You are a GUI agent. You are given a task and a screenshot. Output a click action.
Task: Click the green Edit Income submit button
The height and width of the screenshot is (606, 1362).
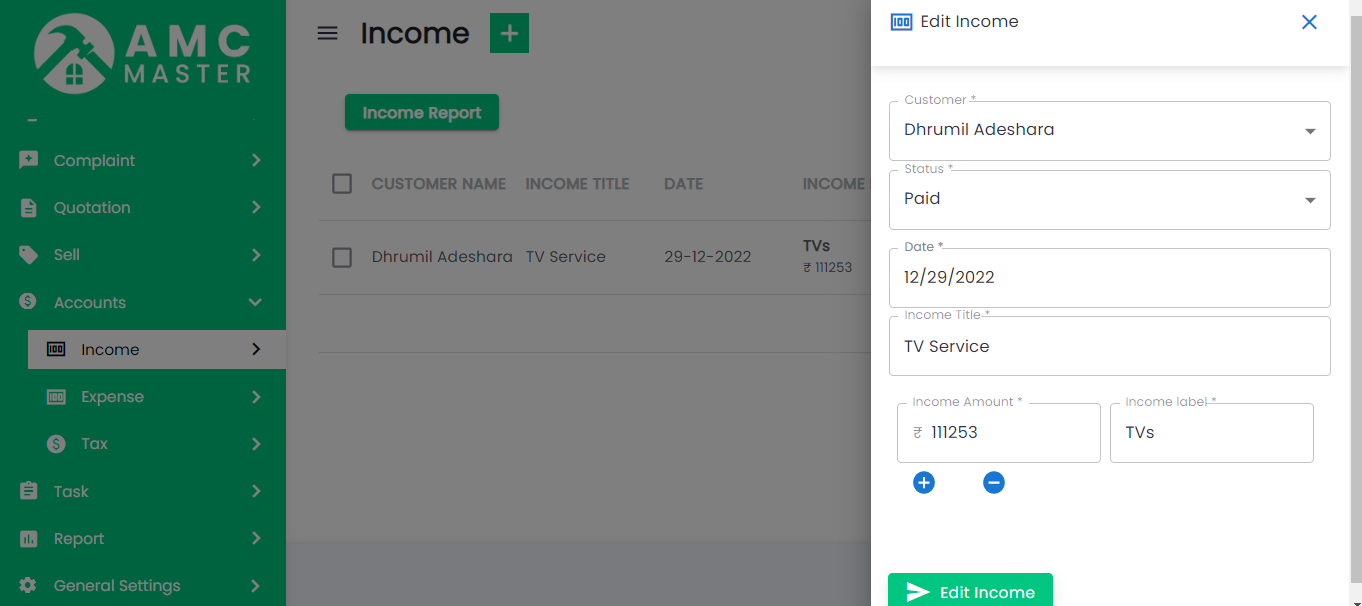[969, 591]
